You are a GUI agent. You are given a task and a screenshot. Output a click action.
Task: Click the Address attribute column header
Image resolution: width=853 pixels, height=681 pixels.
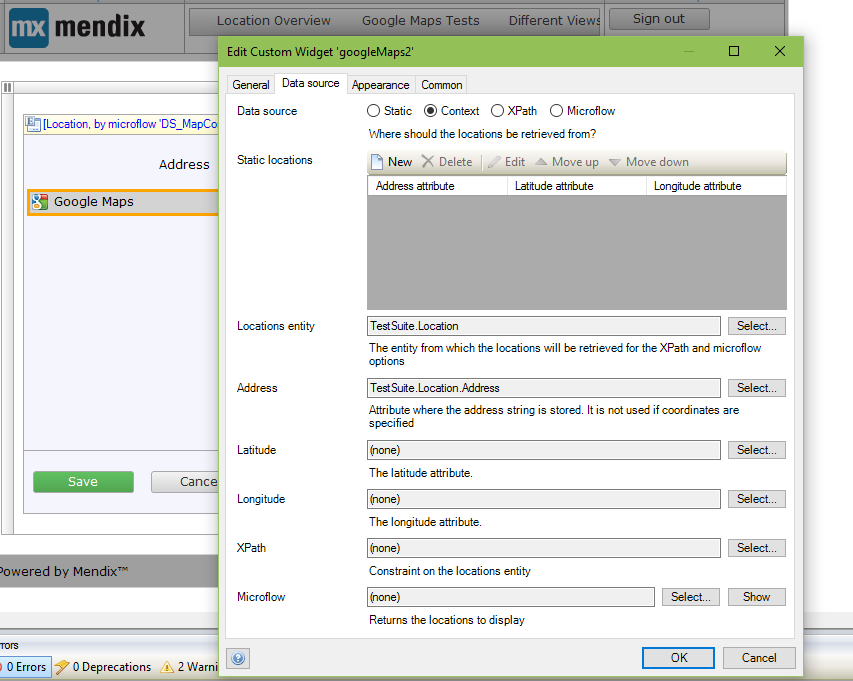437,186
